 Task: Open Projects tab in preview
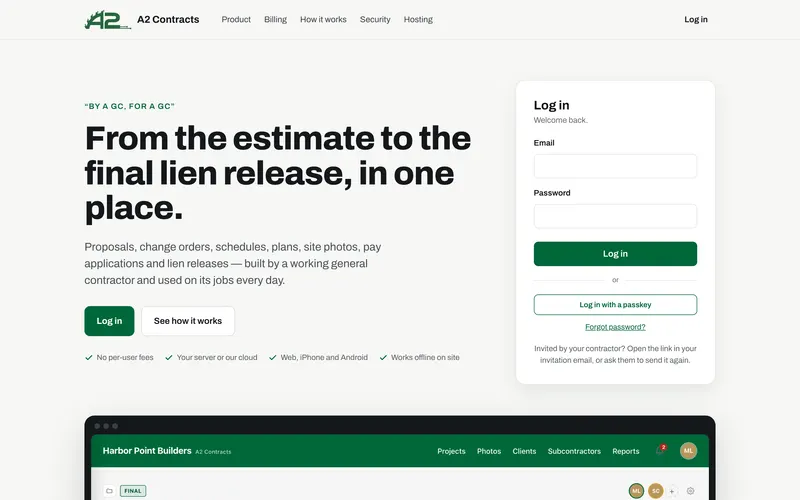pos(451,451)
